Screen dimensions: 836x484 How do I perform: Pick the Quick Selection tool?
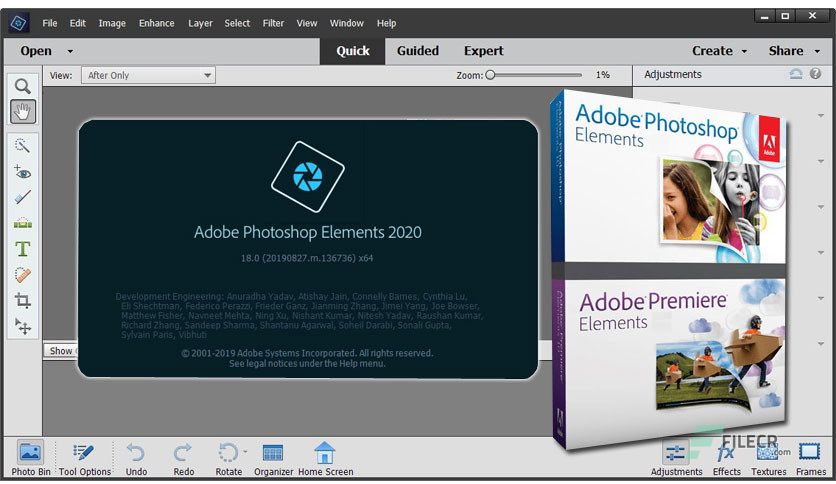coord(22,146)
